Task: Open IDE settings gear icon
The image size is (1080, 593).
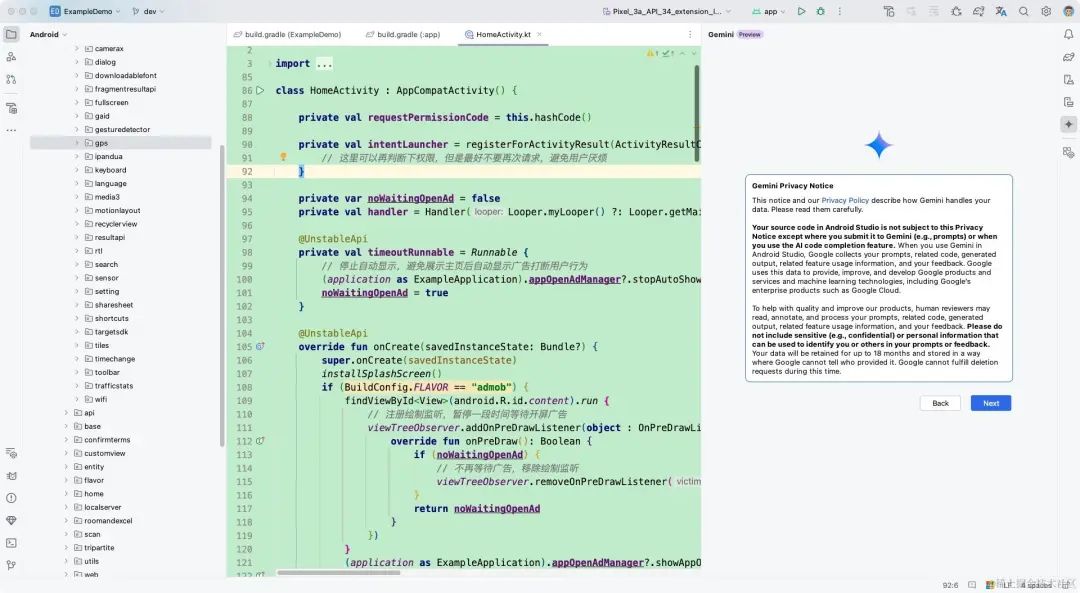Action: [x=1046, y=11]
